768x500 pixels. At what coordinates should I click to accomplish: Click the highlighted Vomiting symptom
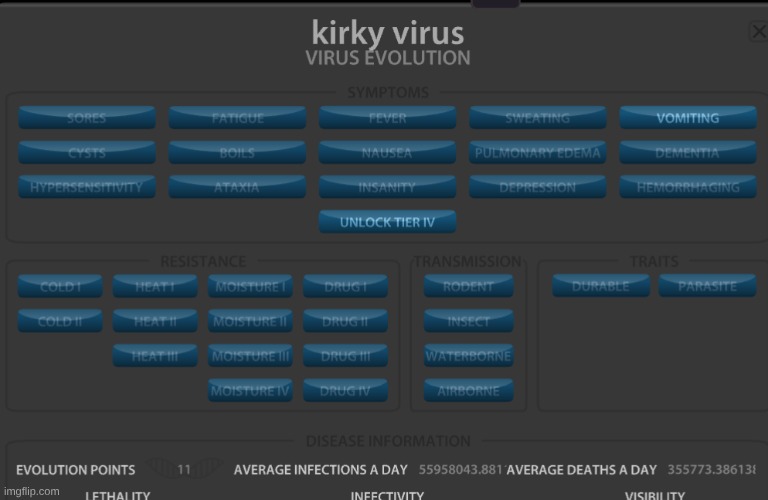[x=688, y=118]
